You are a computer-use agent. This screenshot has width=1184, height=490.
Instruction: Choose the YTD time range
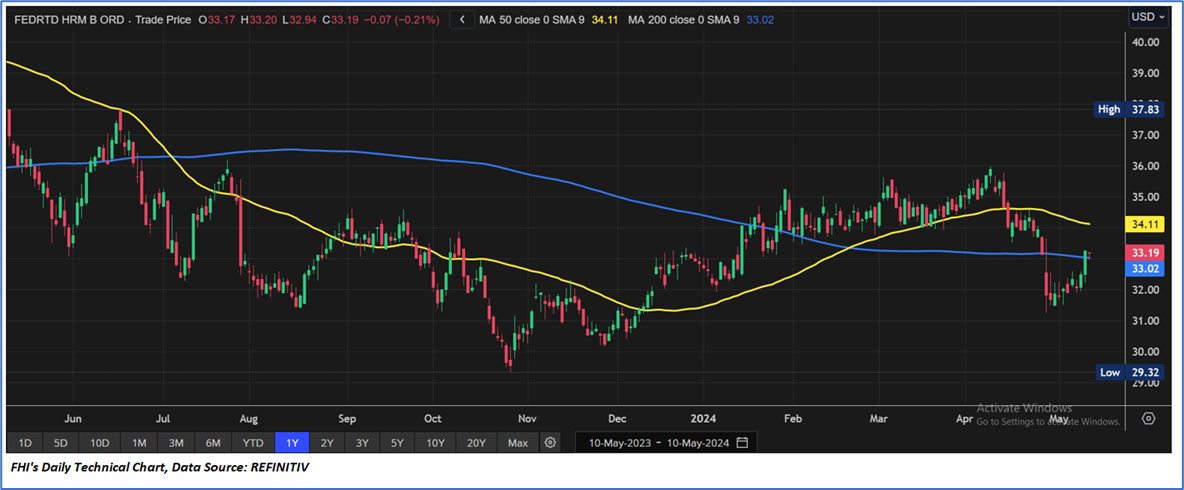pyautogui.click(x=253, y=442)
